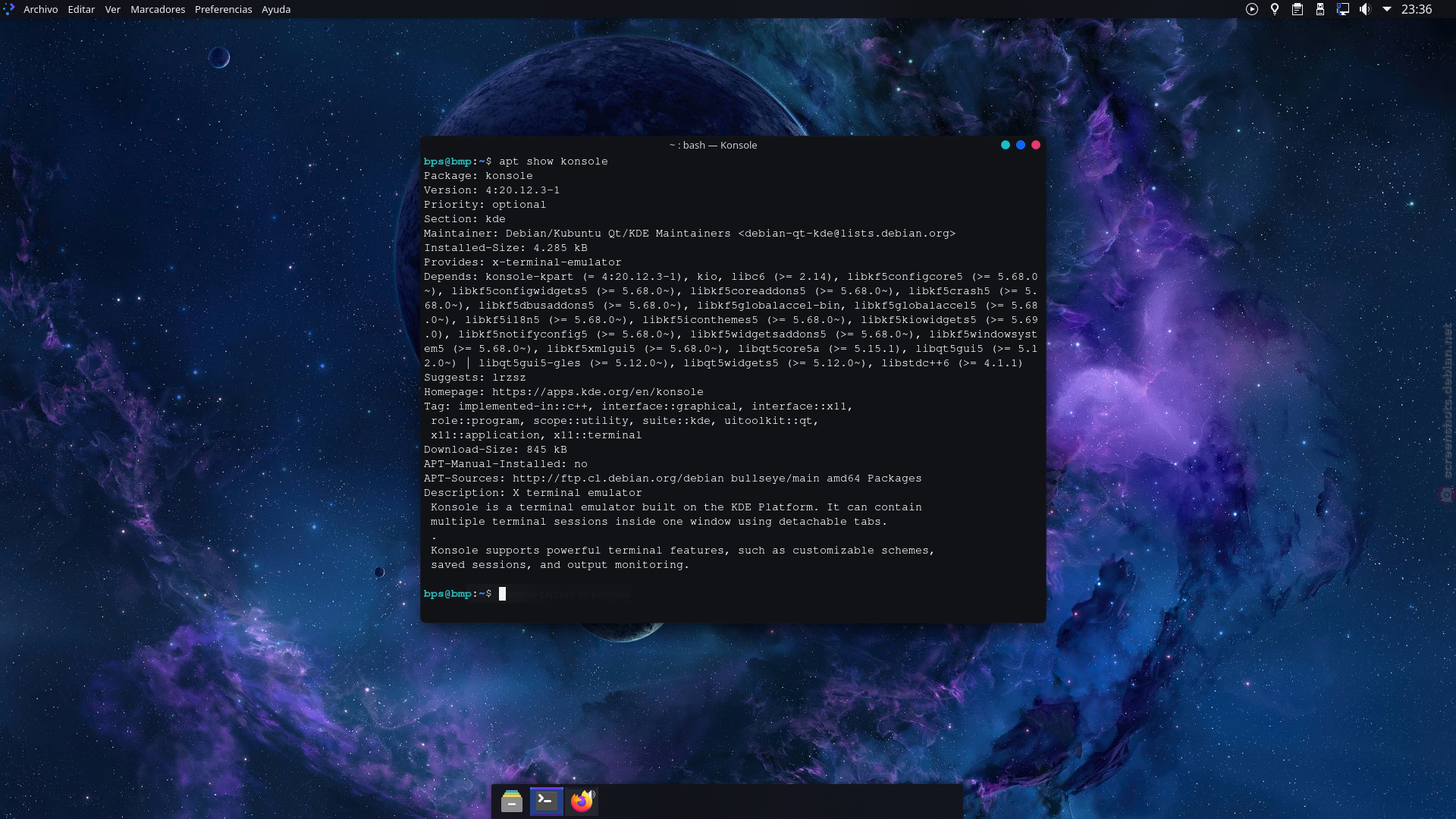Screen dimensions: 1456x819
Task: Select the Konsole terminal dock icon
Action: (546, 801)
